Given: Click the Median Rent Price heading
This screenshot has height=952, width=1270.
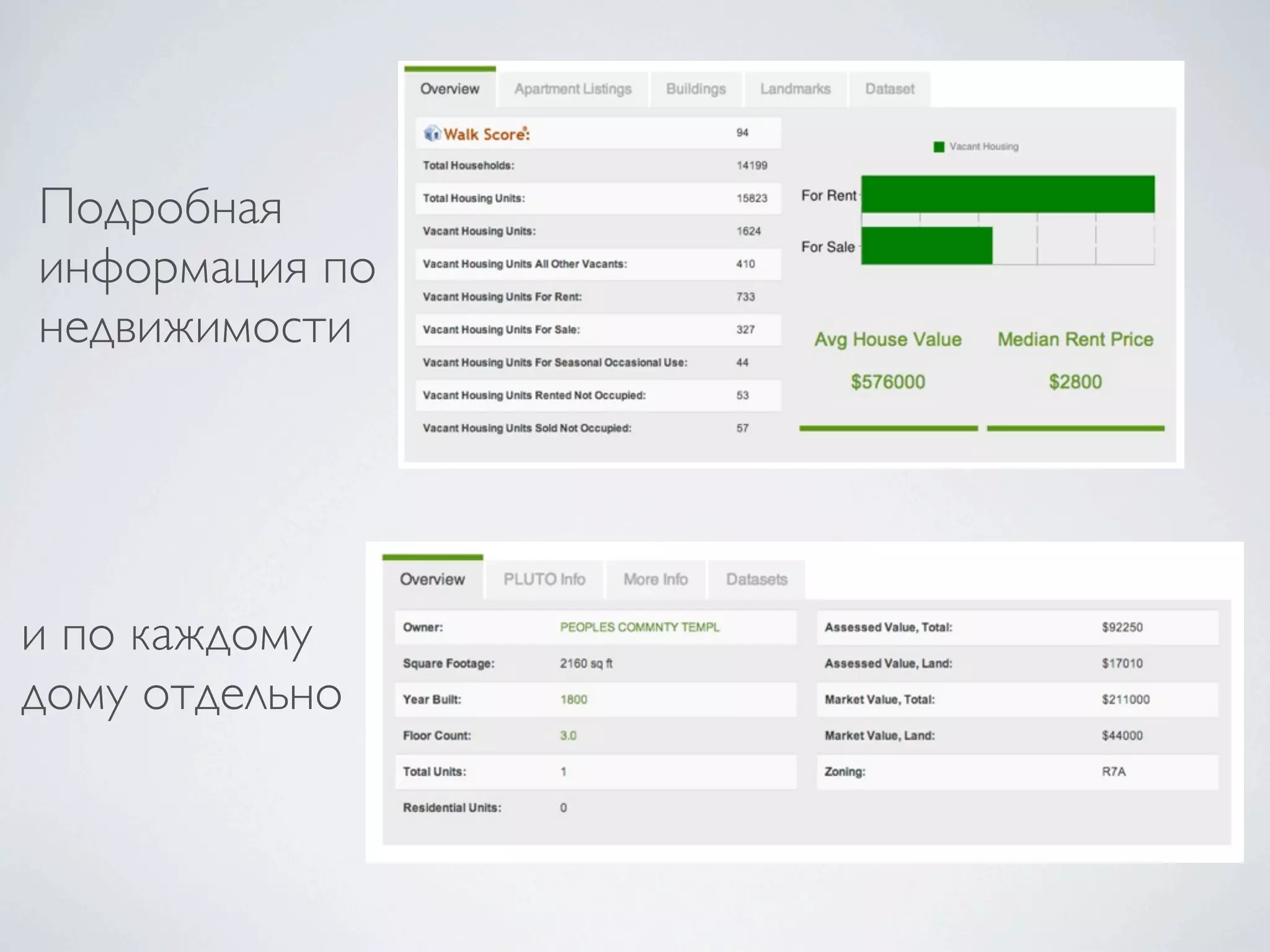Looking at the screenshot, I should tap(1075, 340).
